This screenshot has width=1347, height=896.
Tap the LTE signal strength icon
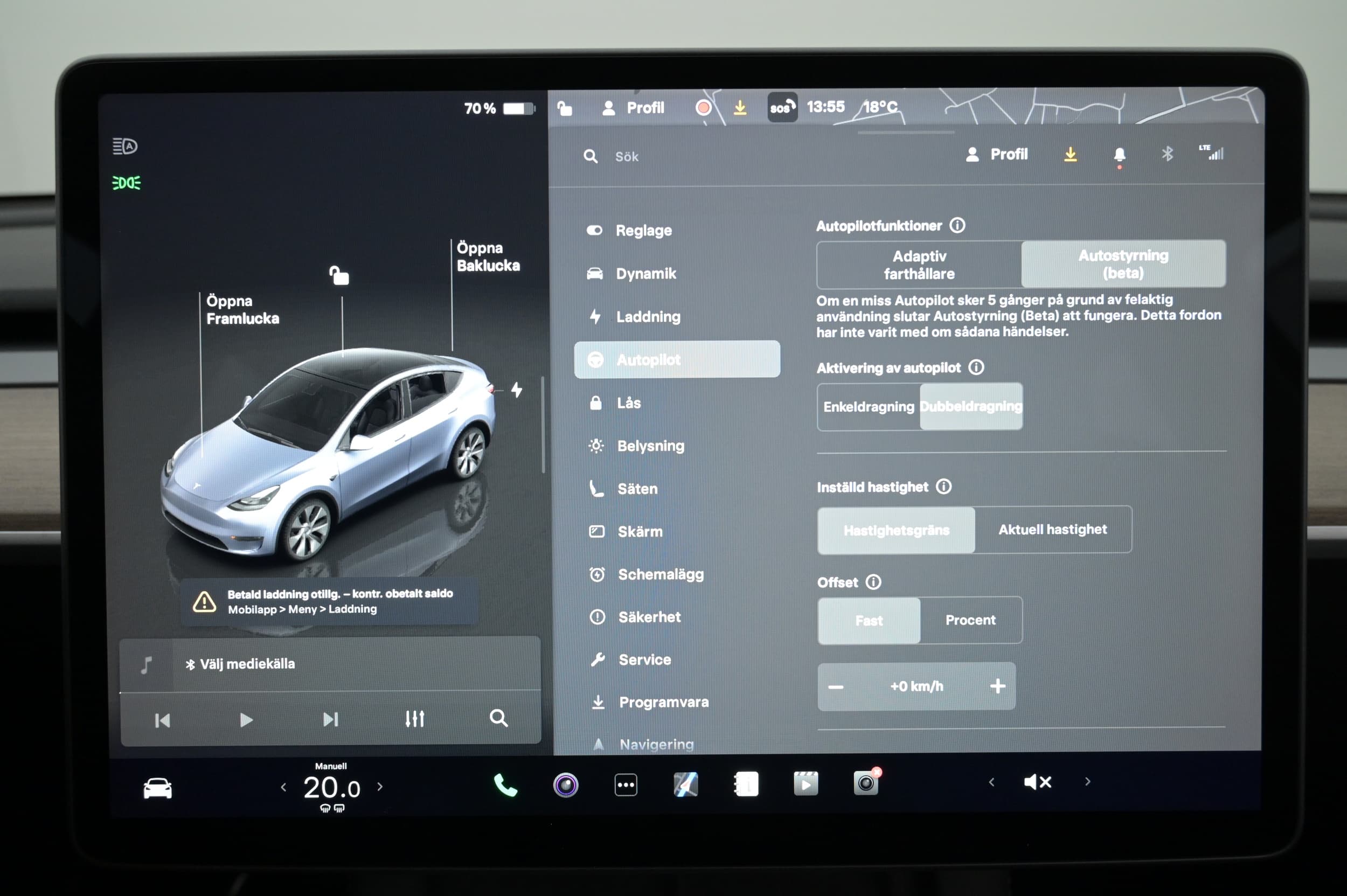point(1211,152)
